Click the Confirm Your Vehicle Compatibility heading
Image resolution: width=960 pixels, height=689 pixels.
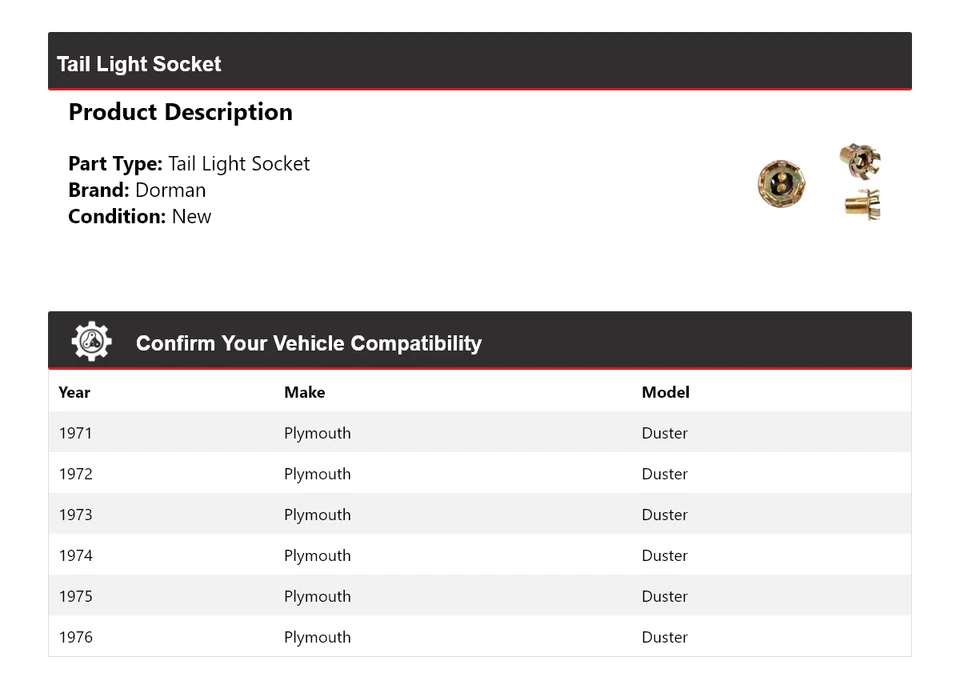click(308, 343)
